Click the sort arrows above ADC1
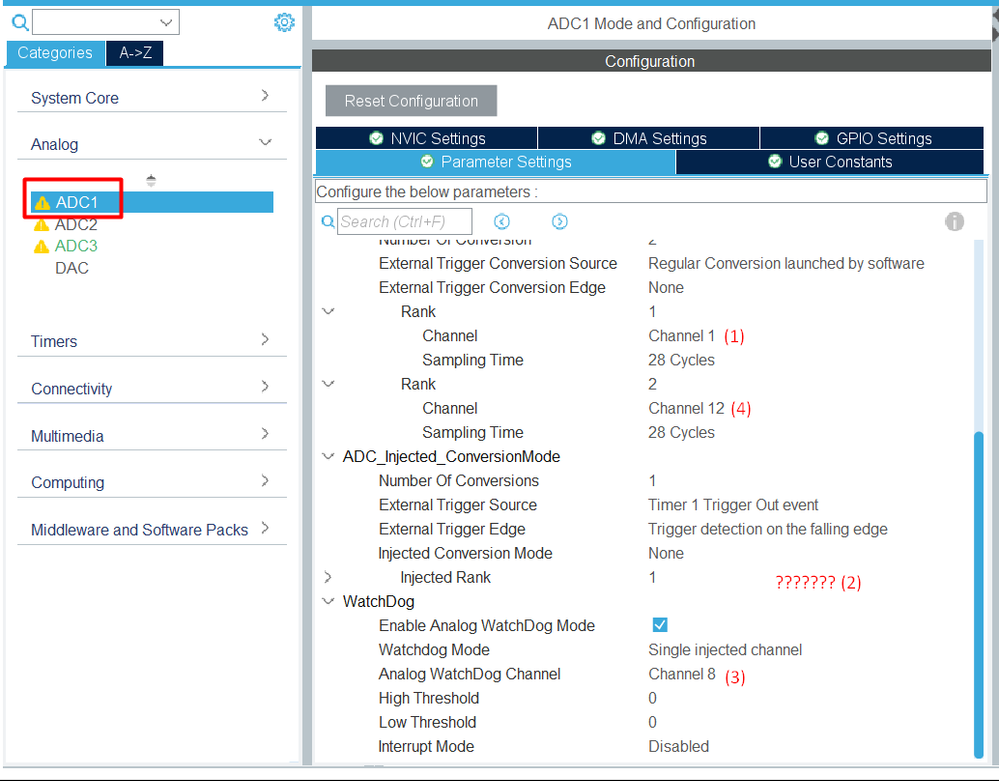This screenshot has width=999, height=781. [151, 181]
